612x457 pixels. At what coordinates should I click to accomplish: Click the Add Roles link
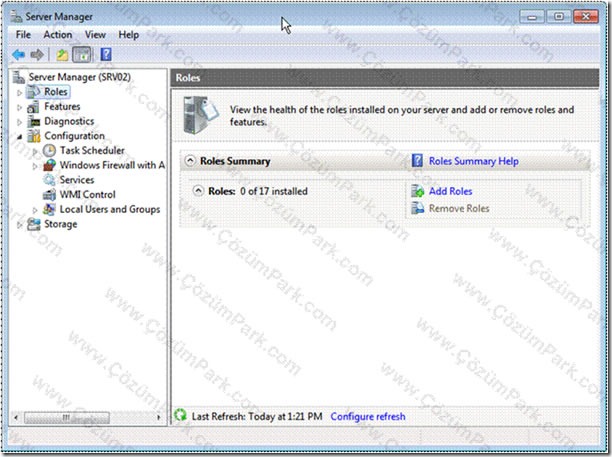click(450, 191)
